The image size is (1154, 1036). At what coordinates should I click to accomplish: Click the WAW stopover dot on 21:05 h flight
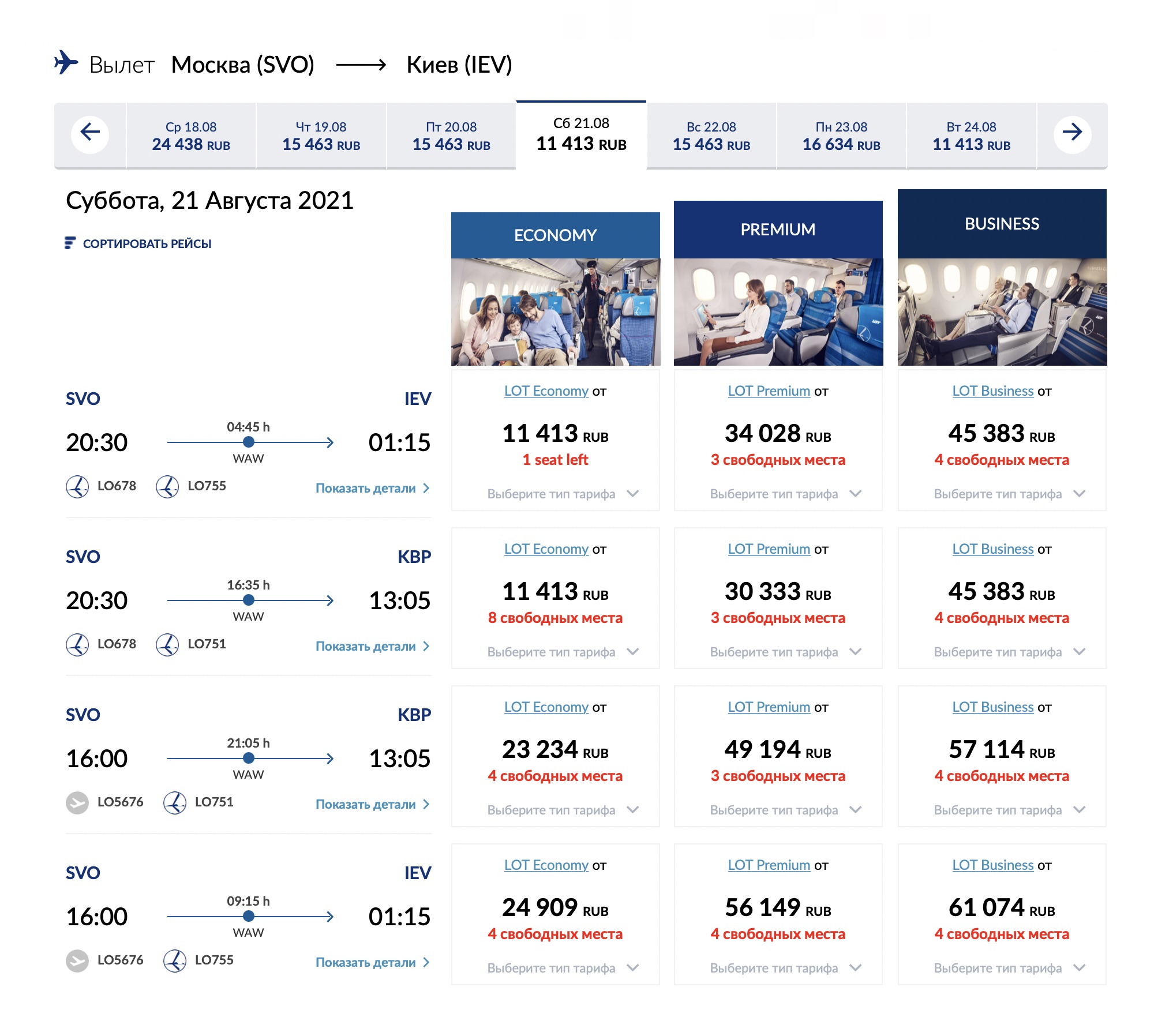[x=249, y=759]
